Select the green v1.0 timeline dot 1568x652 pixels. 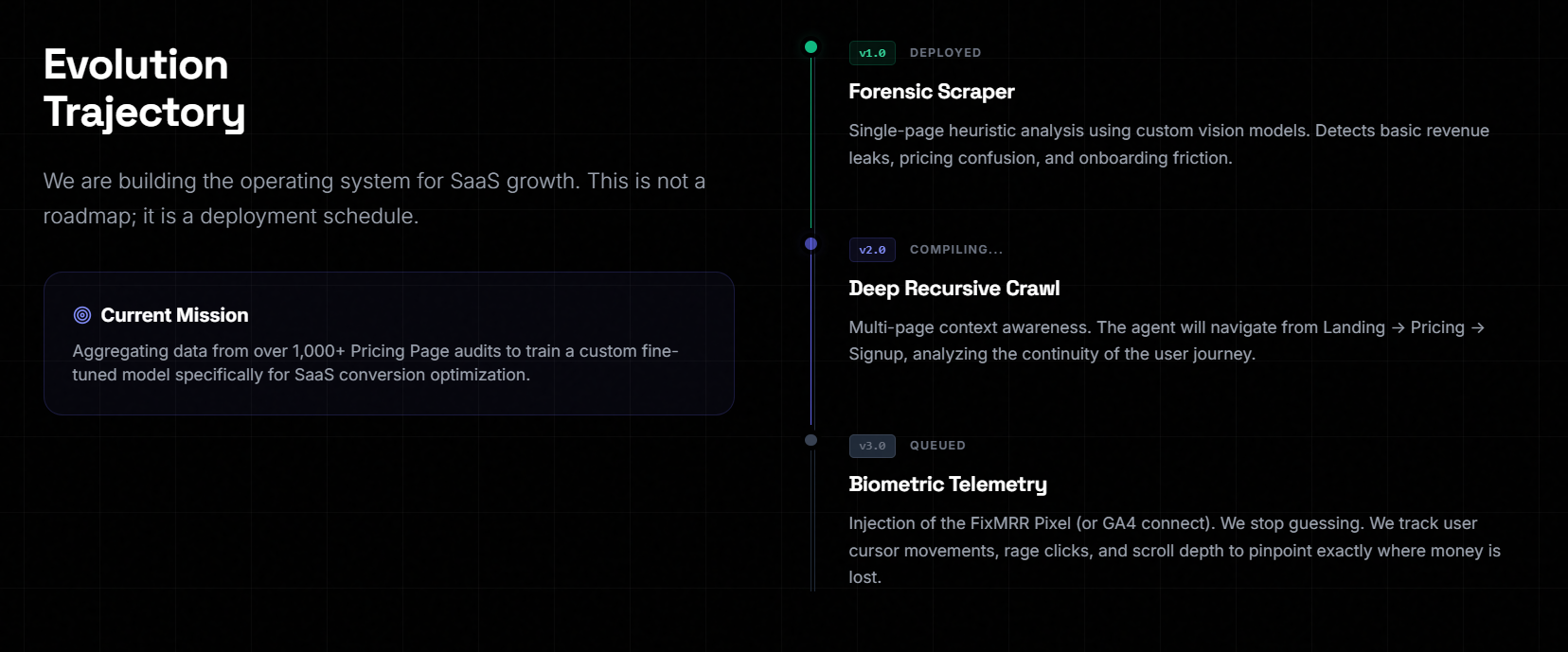[811, 47]
